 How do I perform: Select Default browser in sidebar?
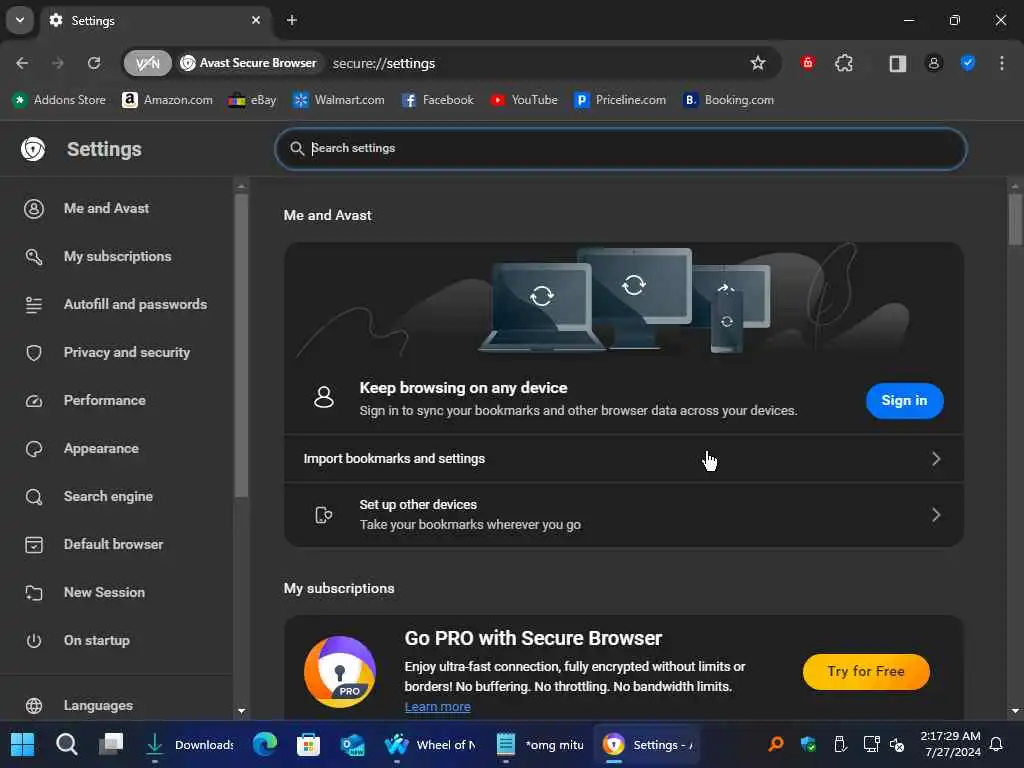point(118,545)
